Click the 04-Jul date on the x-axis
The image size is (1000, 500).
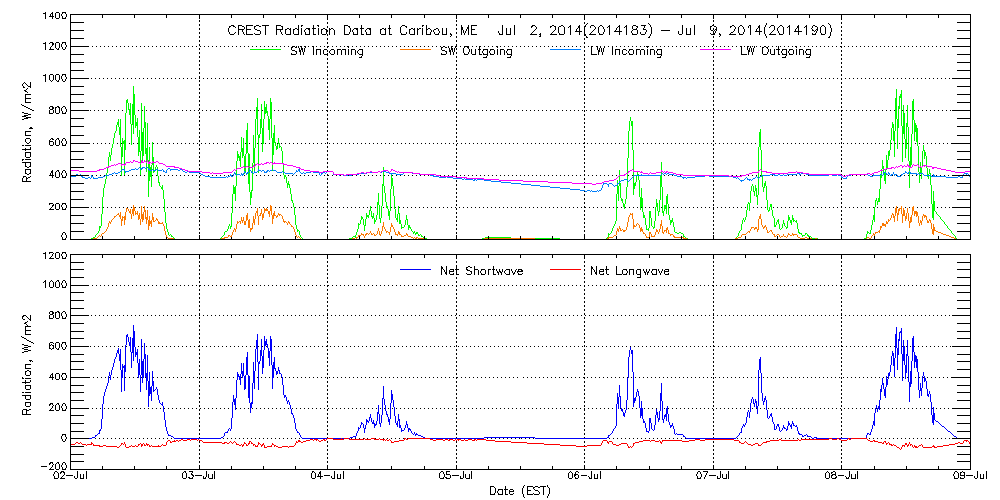point(328,476)
